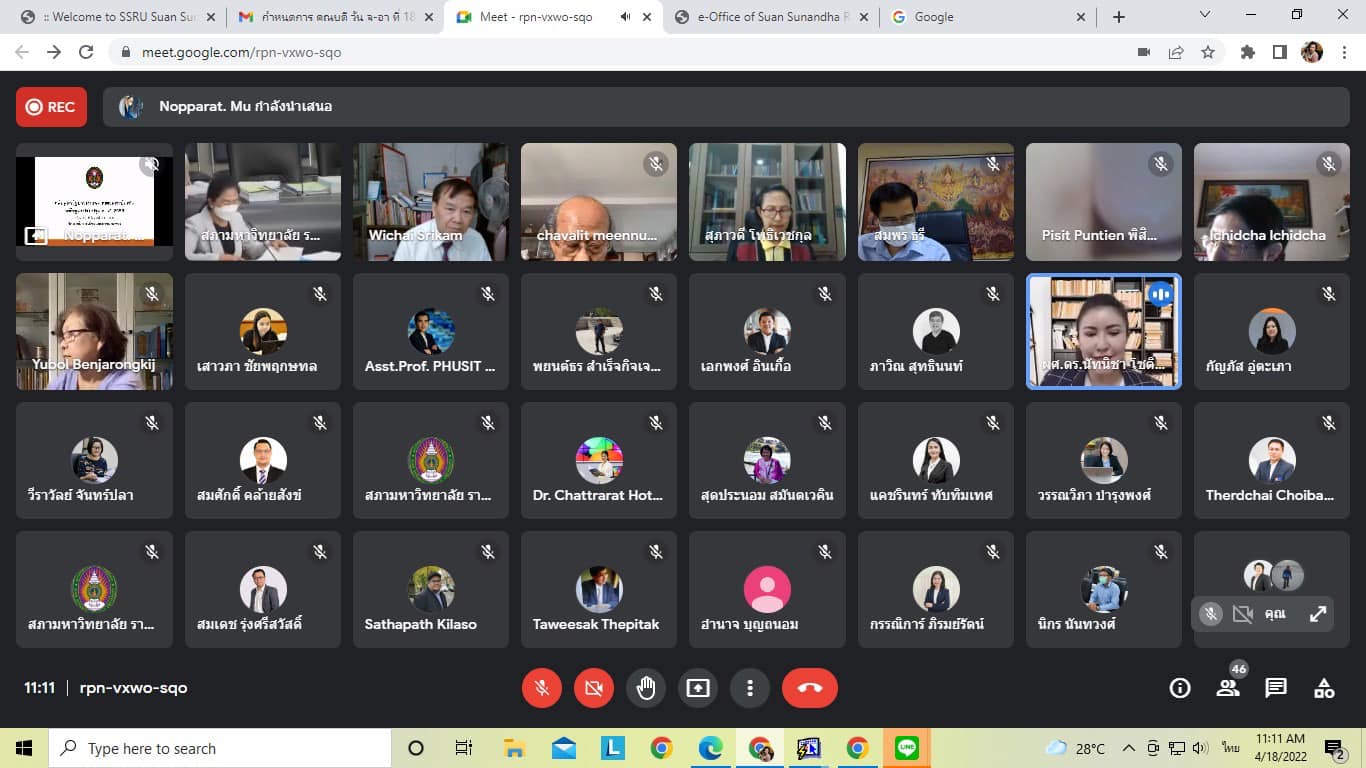The width and height of the screenshot is (1366, 768).
Task: Expand self-view tile to full size
Action: pyautogui.click(x=1318, y=614)
